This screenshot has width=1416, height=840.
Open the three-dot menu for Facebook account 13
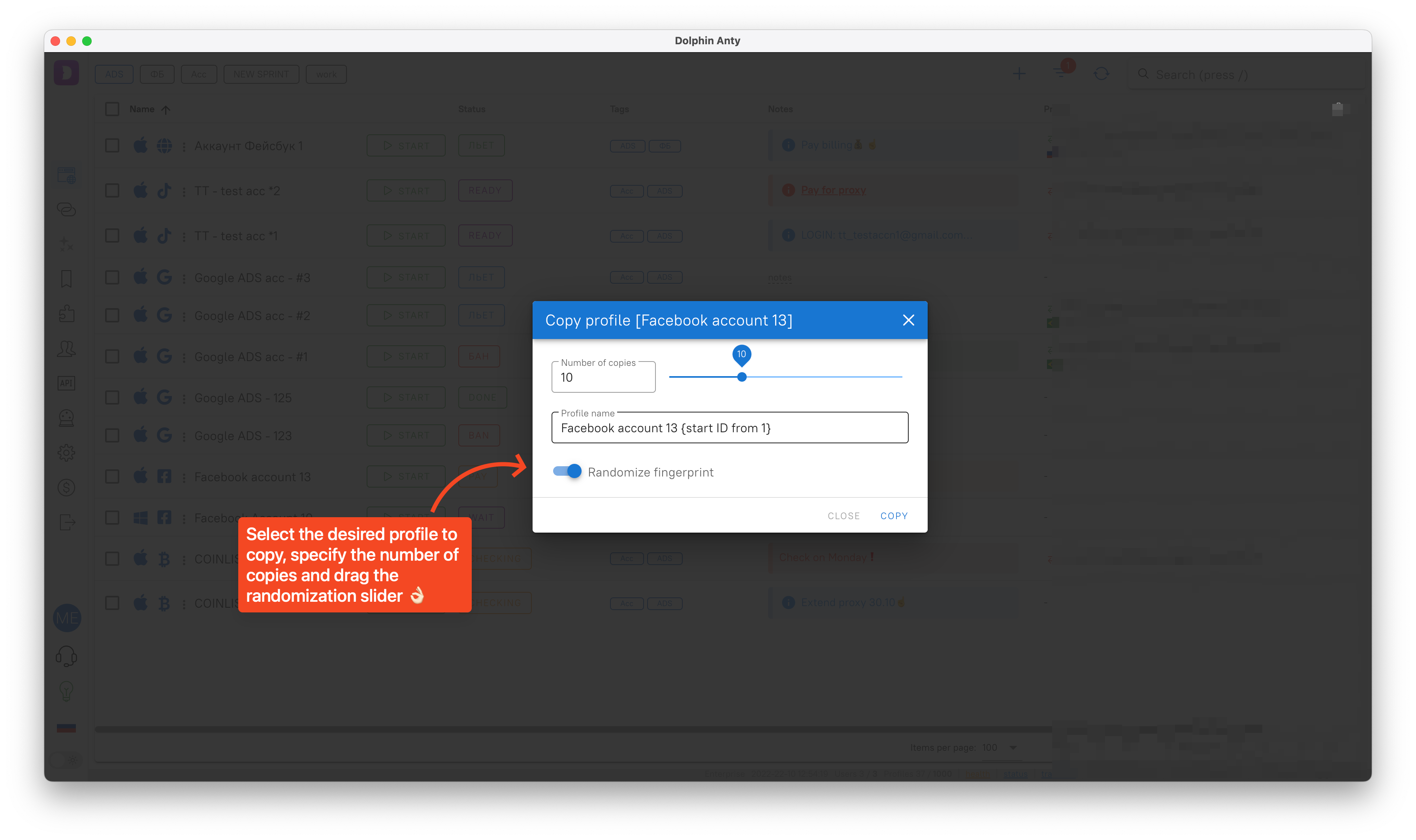click(184, 478)
